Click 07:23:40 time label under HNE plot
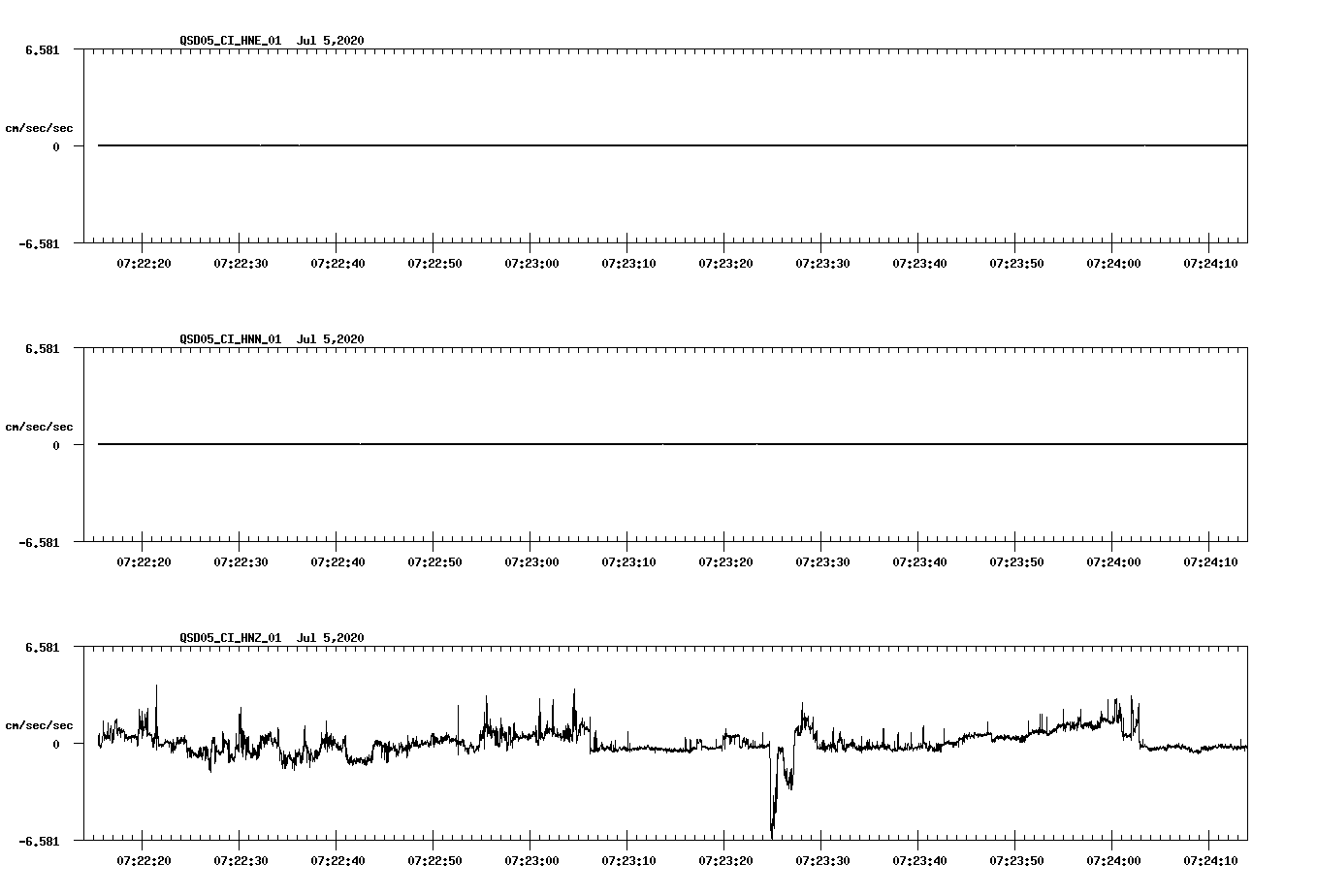This screenshot has height=896, width=1317. point(919,263)
